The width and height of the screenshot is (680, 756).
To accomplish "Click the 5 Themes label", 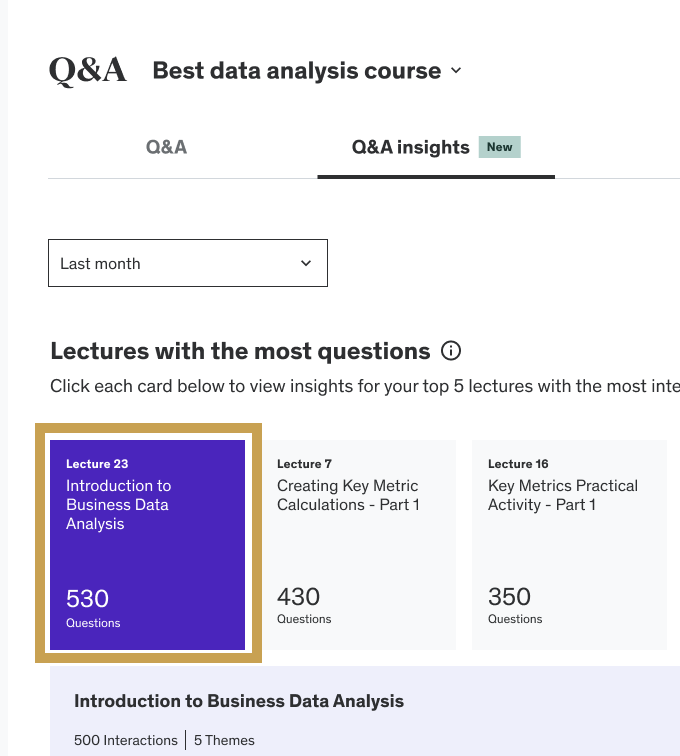I will (224, 740).
